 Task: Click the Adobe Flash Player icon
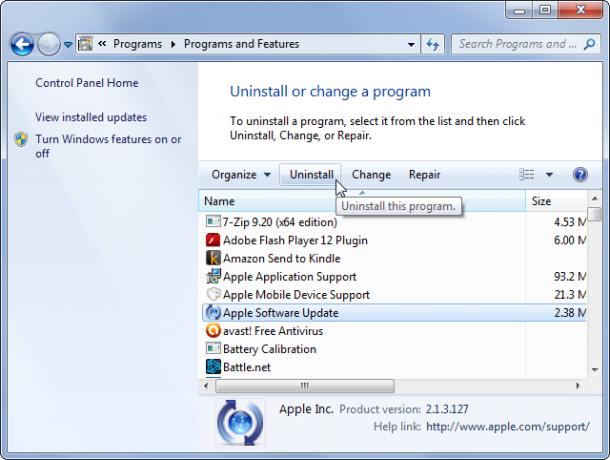213,240
